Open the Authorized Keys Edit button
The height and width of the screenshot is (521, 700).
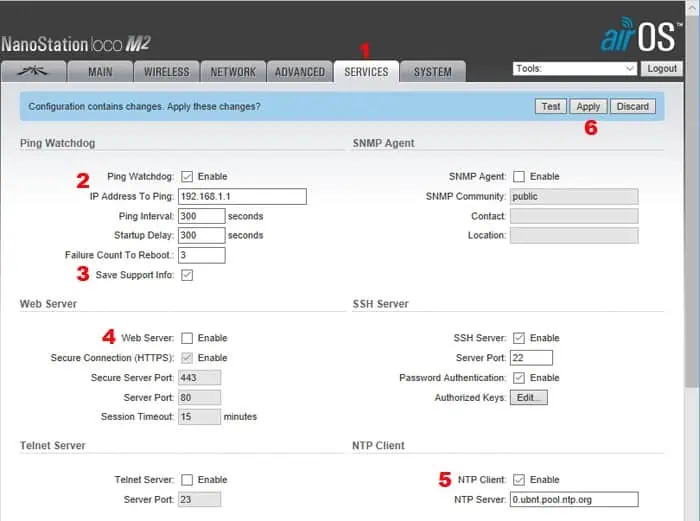pos(529,398)
